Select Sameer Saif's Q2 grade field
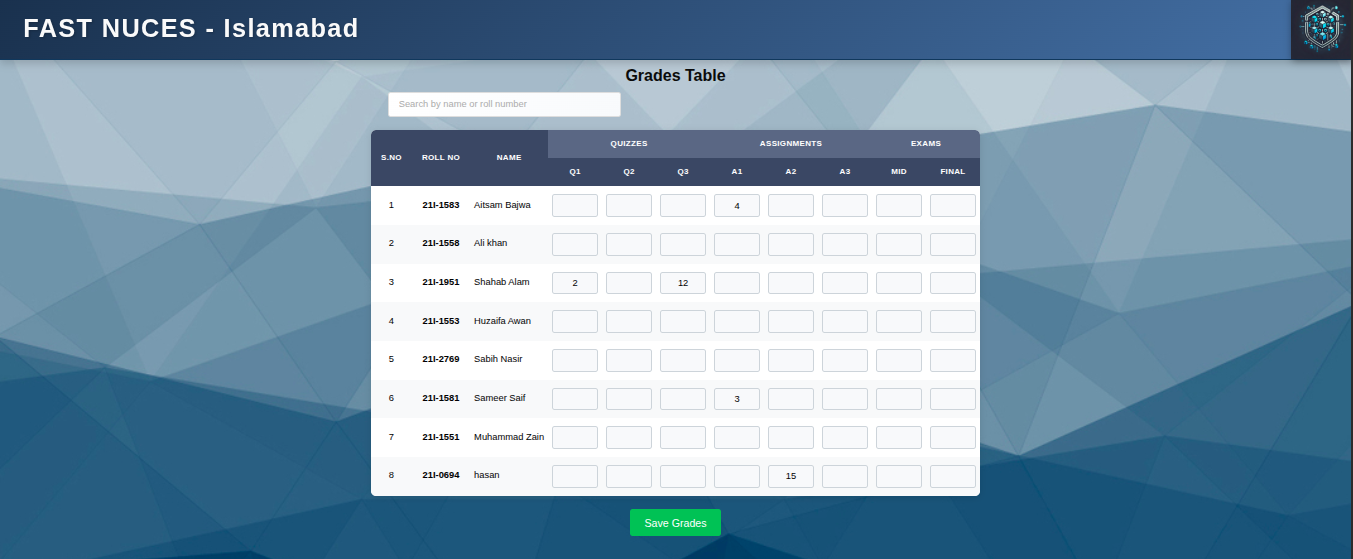This screenshot has width=1353, height=559. click(x=629, y=399)
